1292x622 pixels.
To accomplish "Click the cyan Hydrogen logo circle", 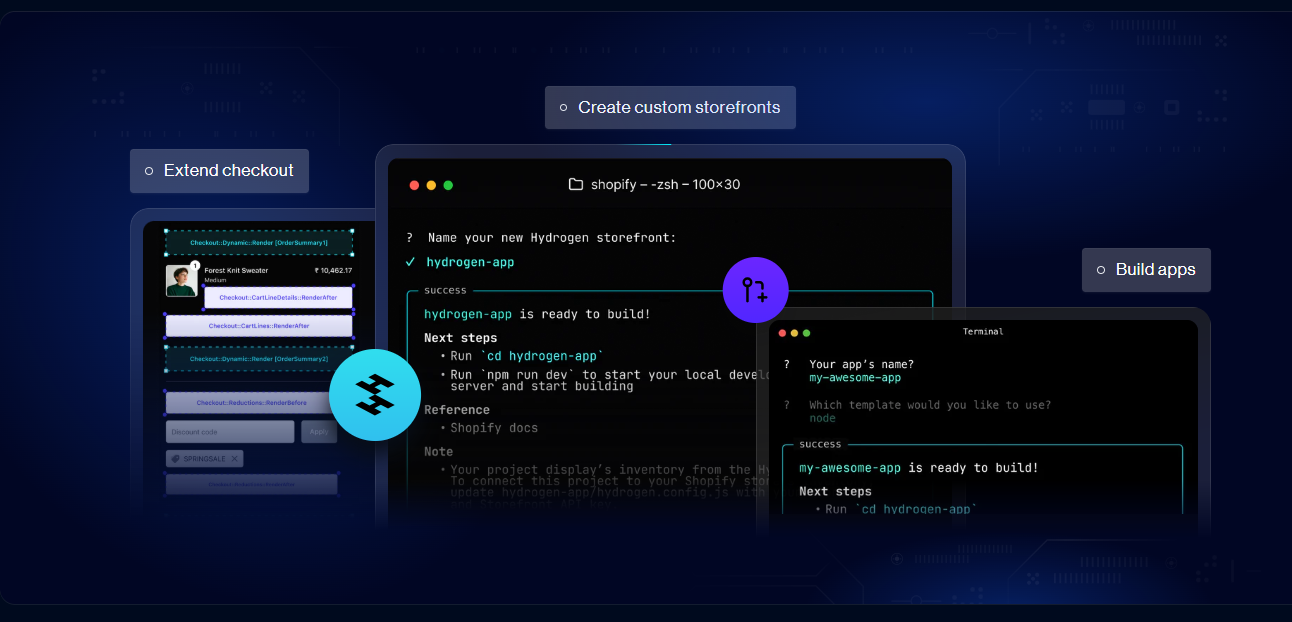I will tap(375, 395).
